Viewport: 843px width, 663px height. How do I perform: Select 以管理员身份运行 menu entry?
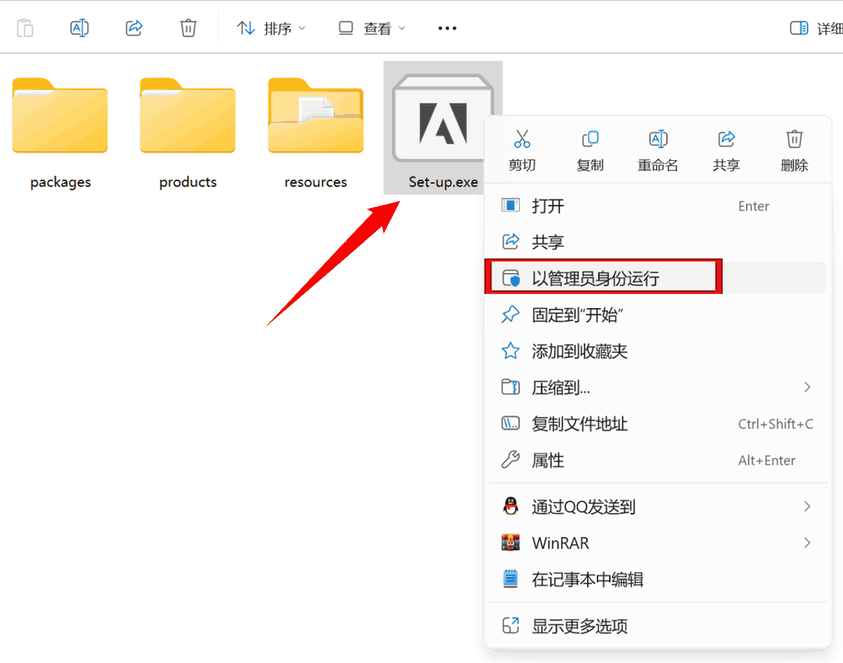coord(656,278)
